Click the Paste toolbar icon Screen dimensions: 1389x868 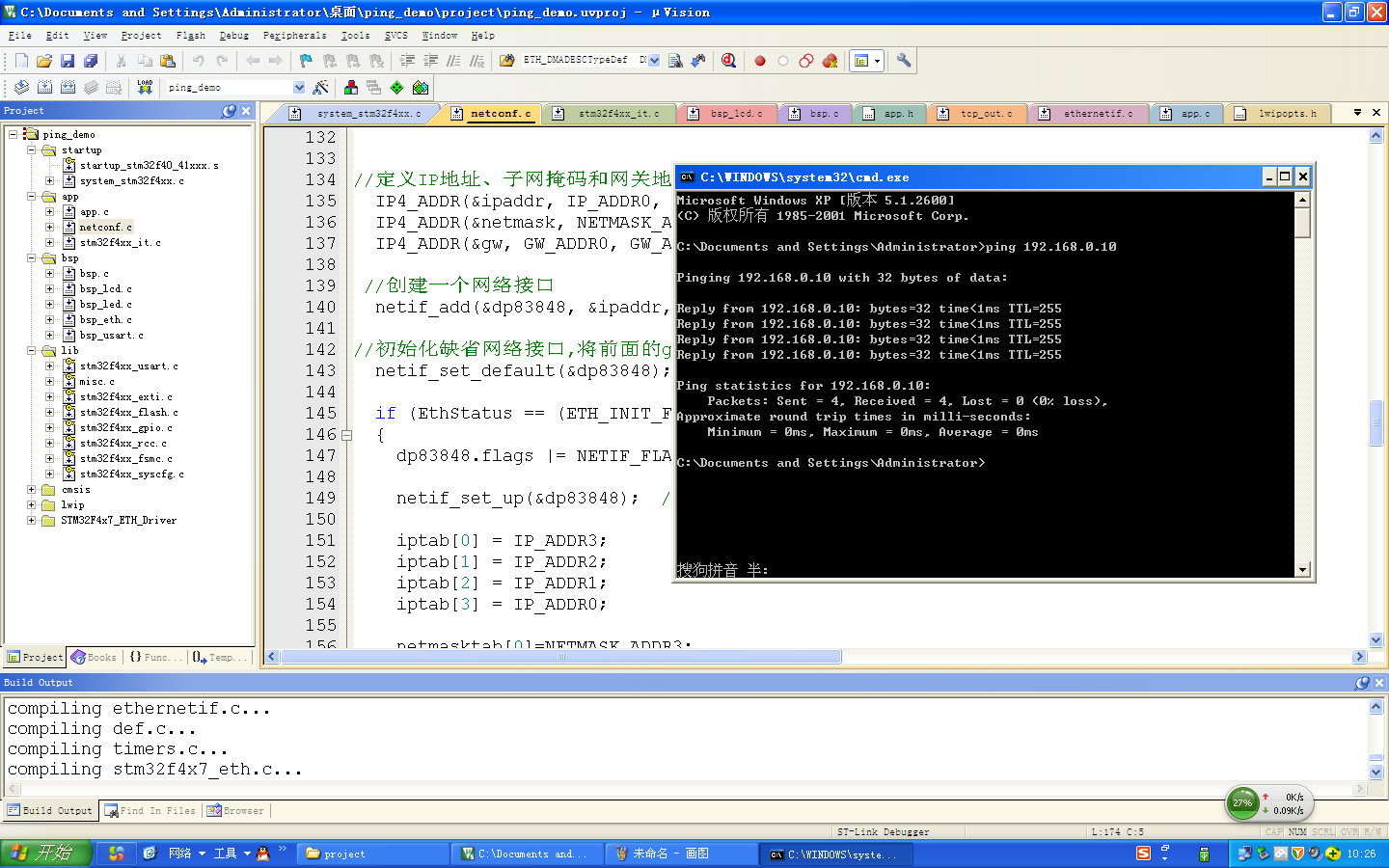click(x=168, y=61)
